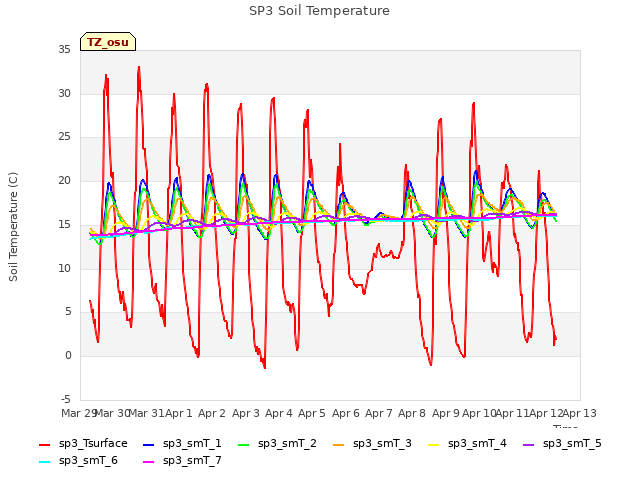Toggle the sp3_Tsurface legend entry
The image size is (640, 480).
[83, 444]
